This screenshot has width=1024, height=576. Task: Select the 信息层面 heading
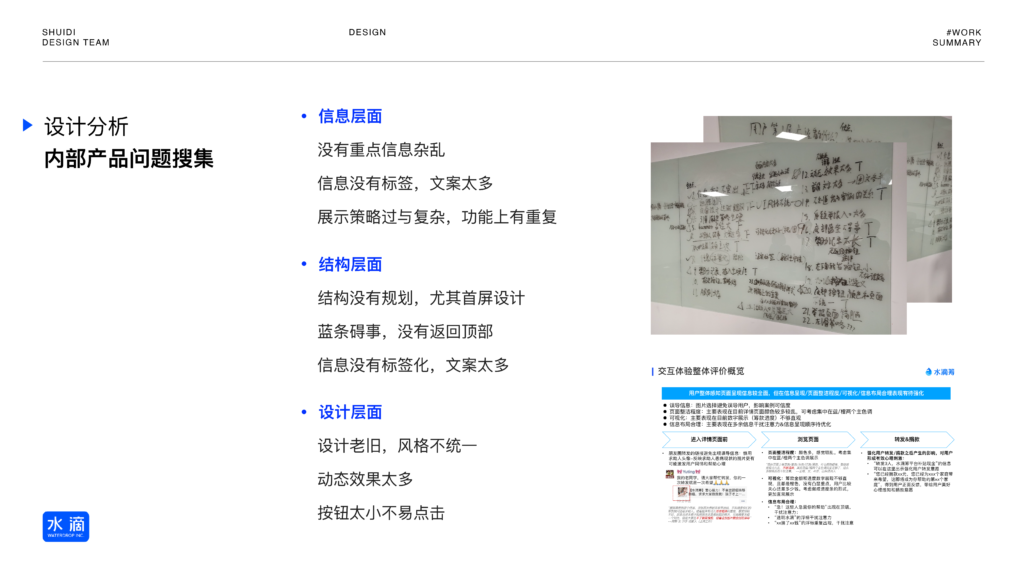(350, 116)
